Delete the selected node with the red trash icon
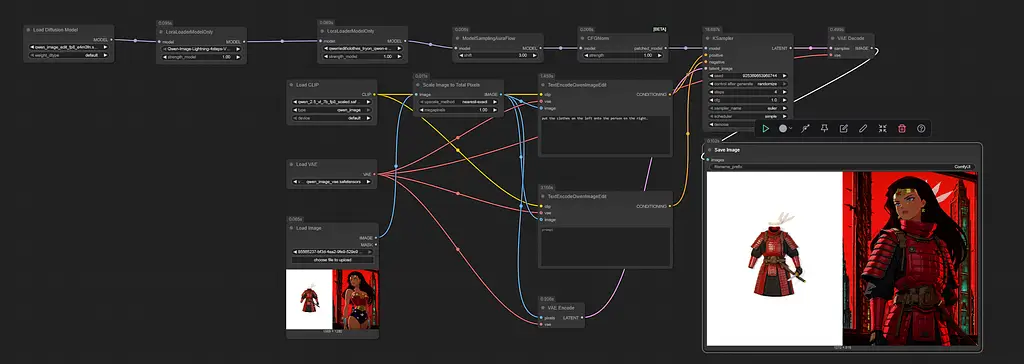1024x364 pixels. pos(902,129)
